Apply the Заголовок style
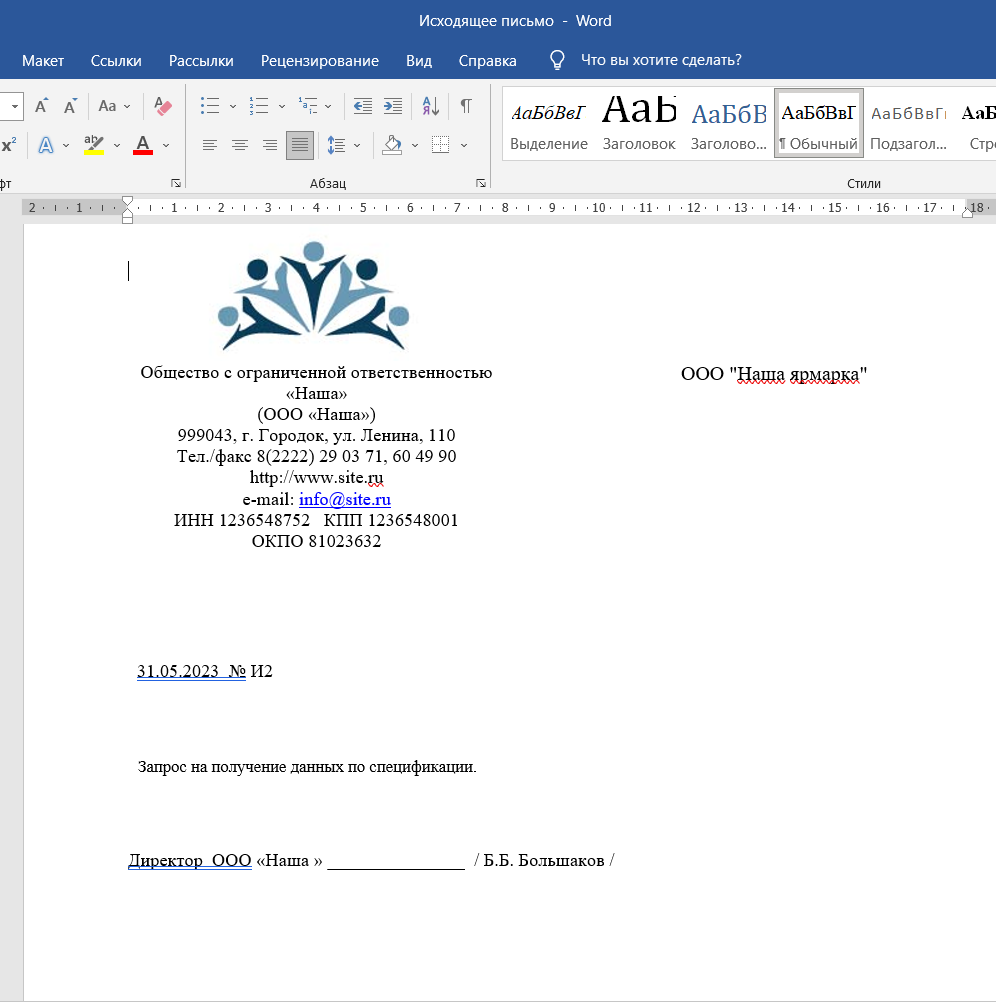This screenshot has width=996, height=1002. tap(639, 120)
